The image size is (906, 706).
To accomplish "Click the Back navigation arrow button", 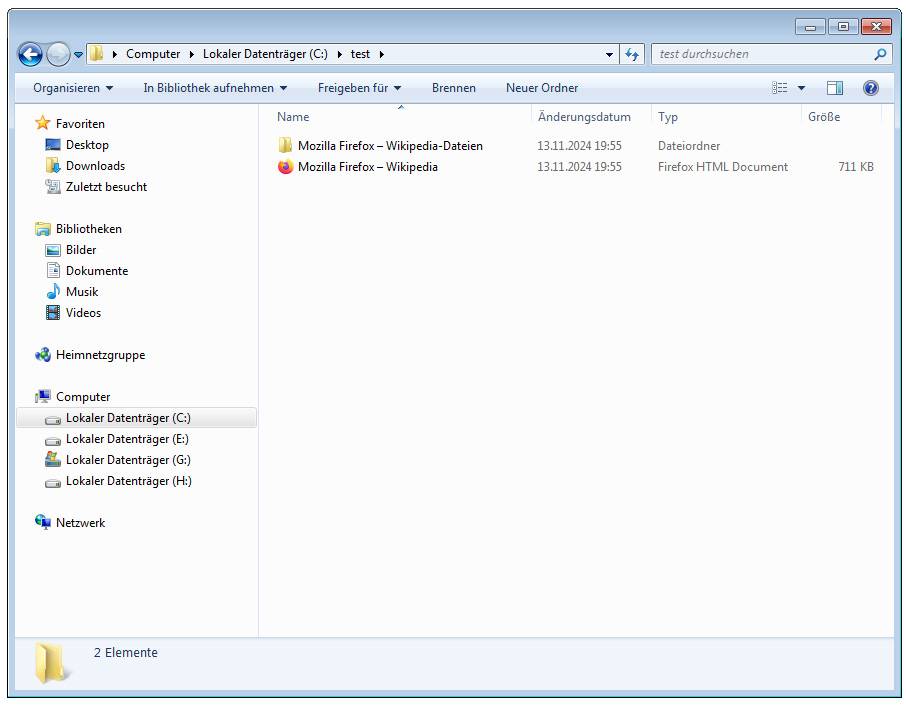I will 30,54.
